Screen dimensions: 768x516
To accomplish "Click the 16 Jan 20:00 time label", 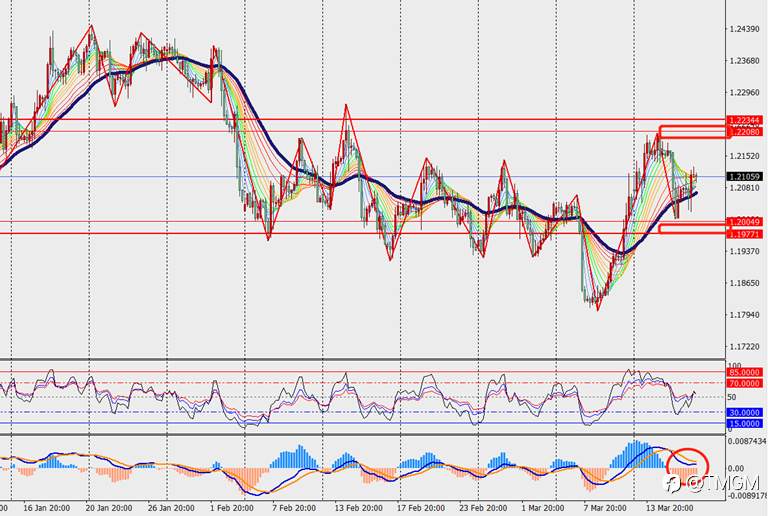I will (x=47, y=508).
